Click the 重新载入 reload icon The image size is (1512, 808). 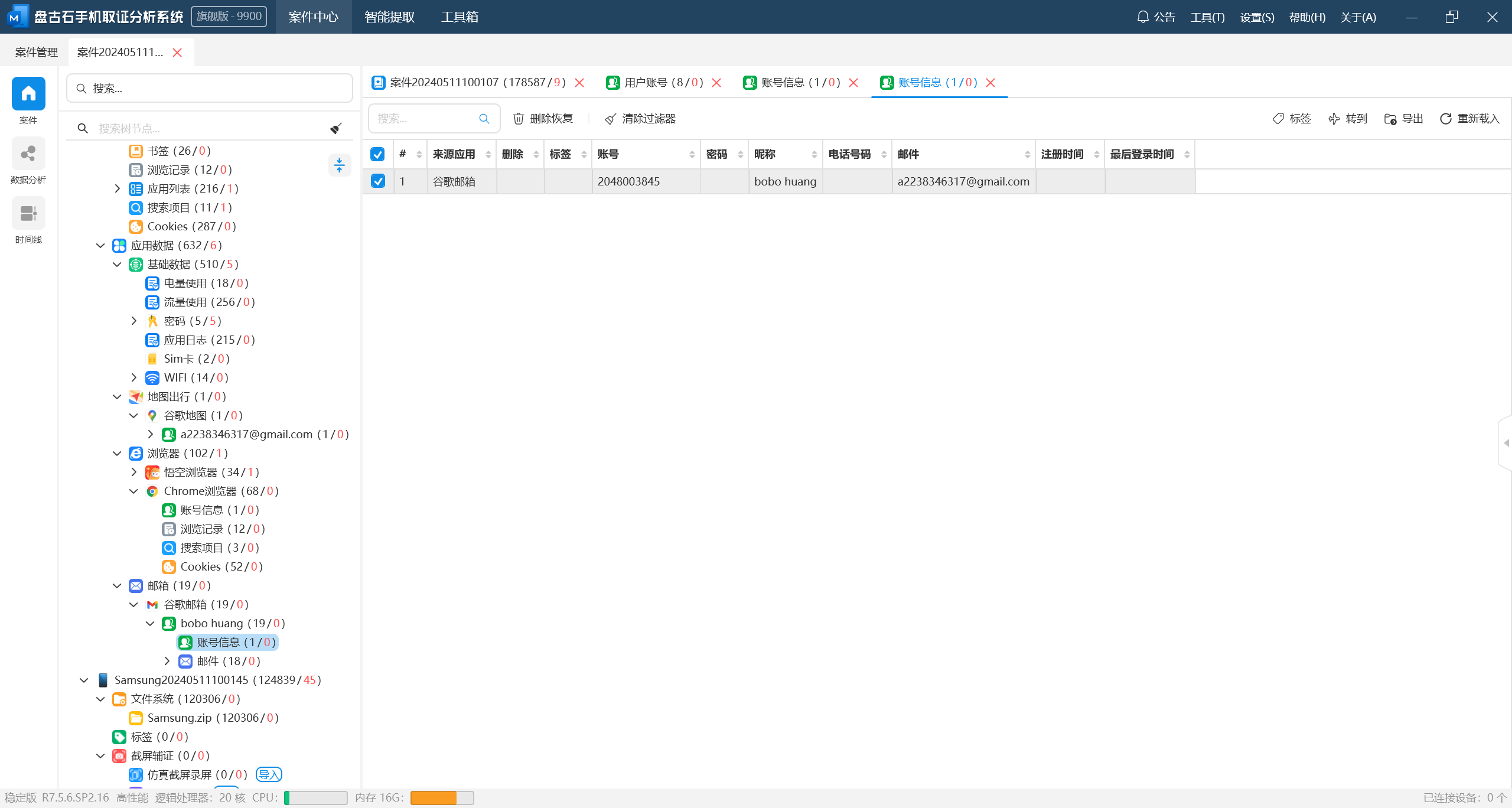pyautogui.click(x=1445, y=119)
